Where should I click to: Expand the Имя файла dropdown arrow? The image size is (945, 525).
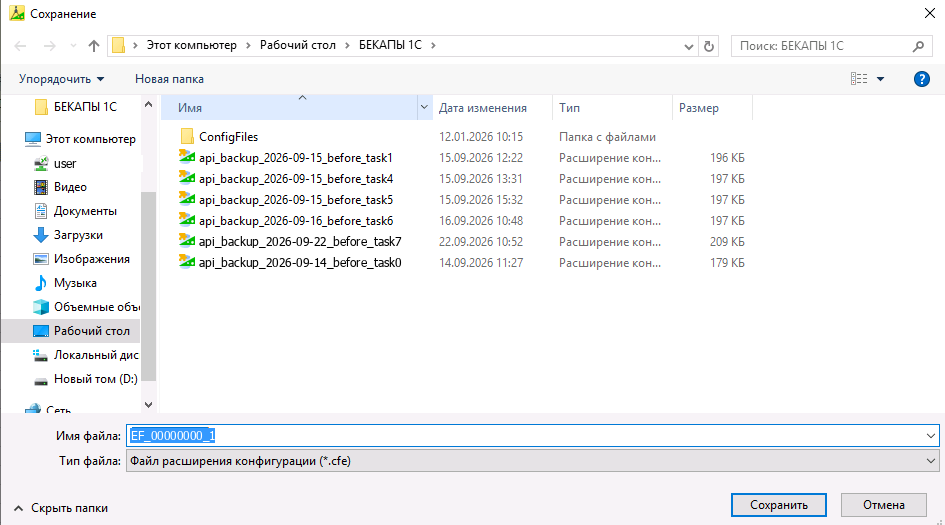coord(931,436)
